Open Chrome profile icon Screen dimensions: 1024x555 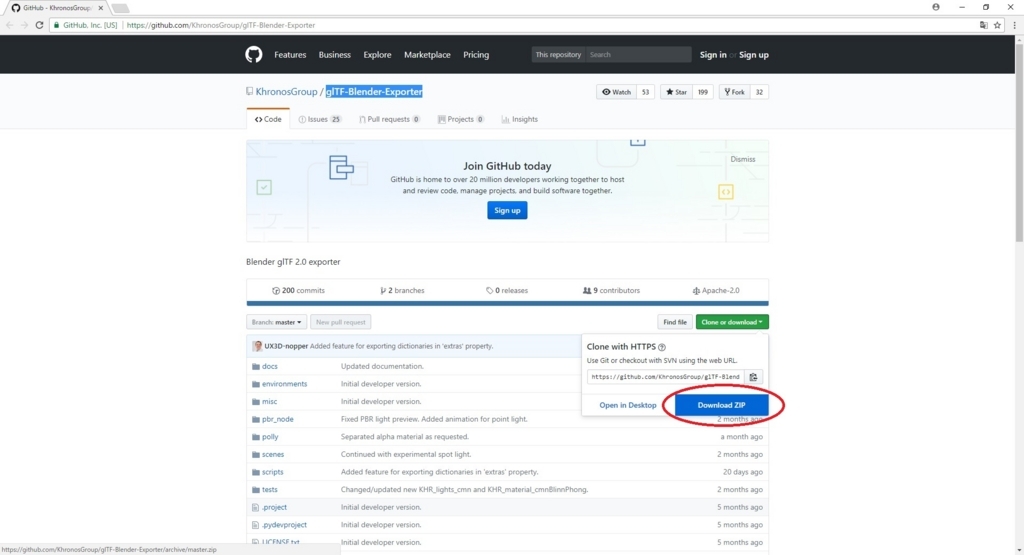click(x=936, y=7)
